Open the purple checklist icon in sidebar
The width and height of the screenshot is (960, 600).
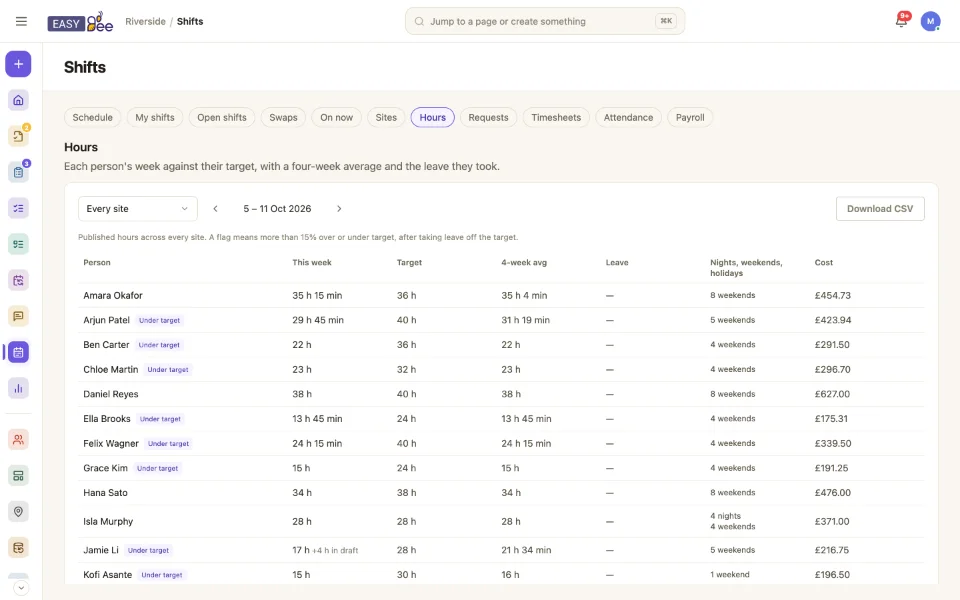coord(18,208)
